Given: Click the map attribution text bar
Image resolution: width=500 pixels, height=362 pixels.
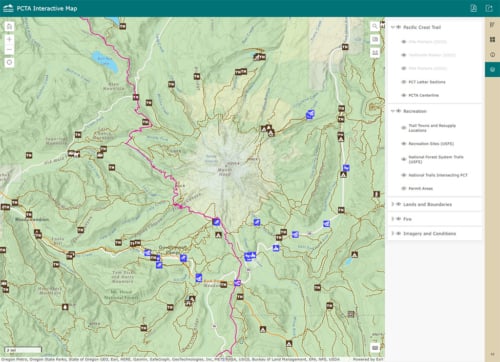Looking at the screenshot, I should (x=170, y=359).
